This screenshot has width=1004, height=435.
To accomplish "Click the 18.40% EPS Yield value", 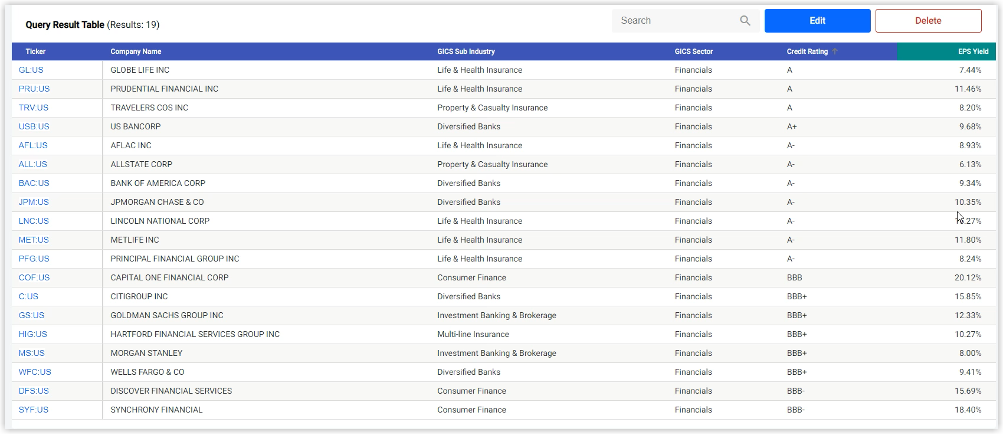I will [968, 410].
